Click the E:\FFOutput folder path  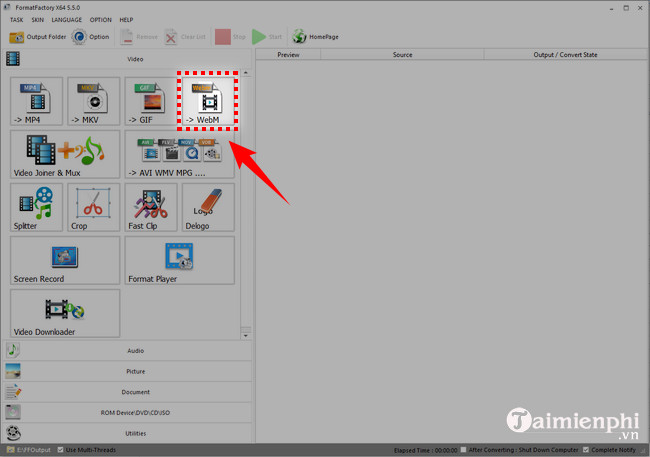pyautogui.click(x=29, y=450)
